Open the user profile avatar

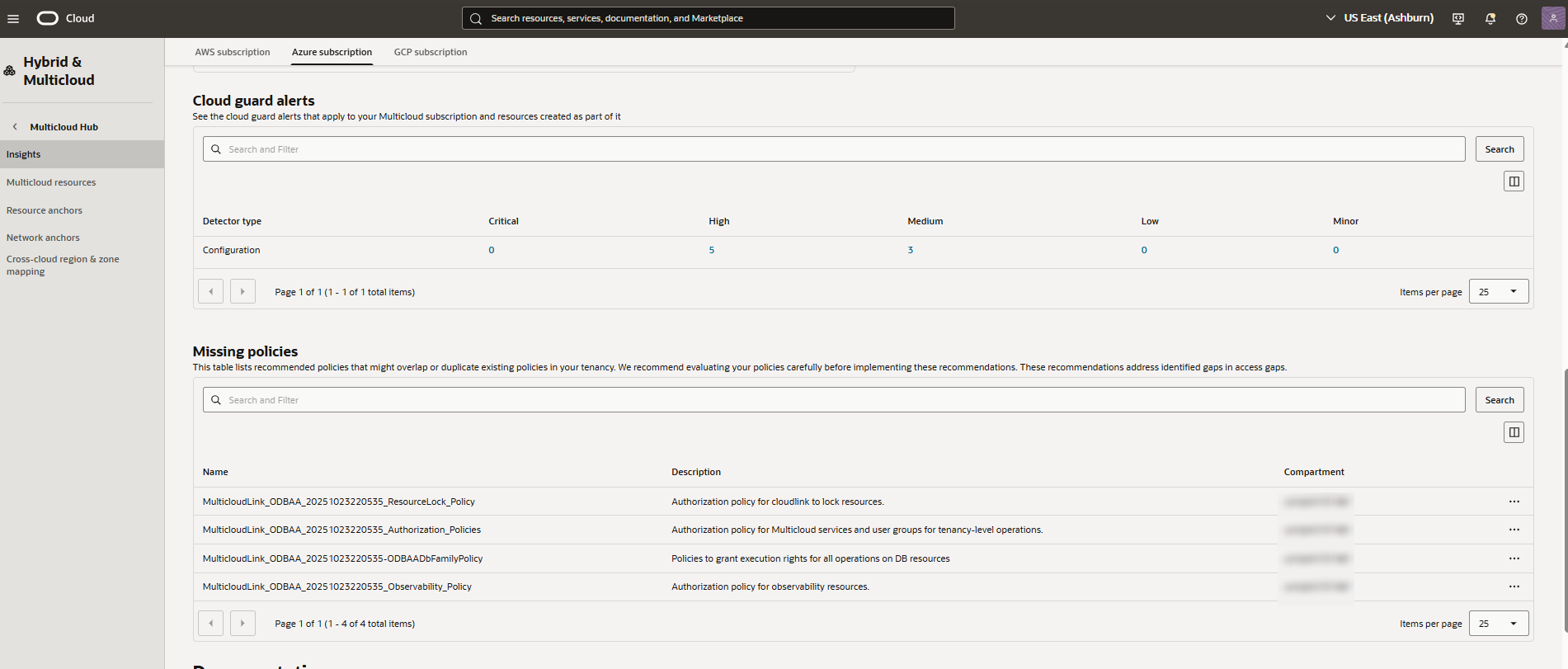(x=1553, y=18)
